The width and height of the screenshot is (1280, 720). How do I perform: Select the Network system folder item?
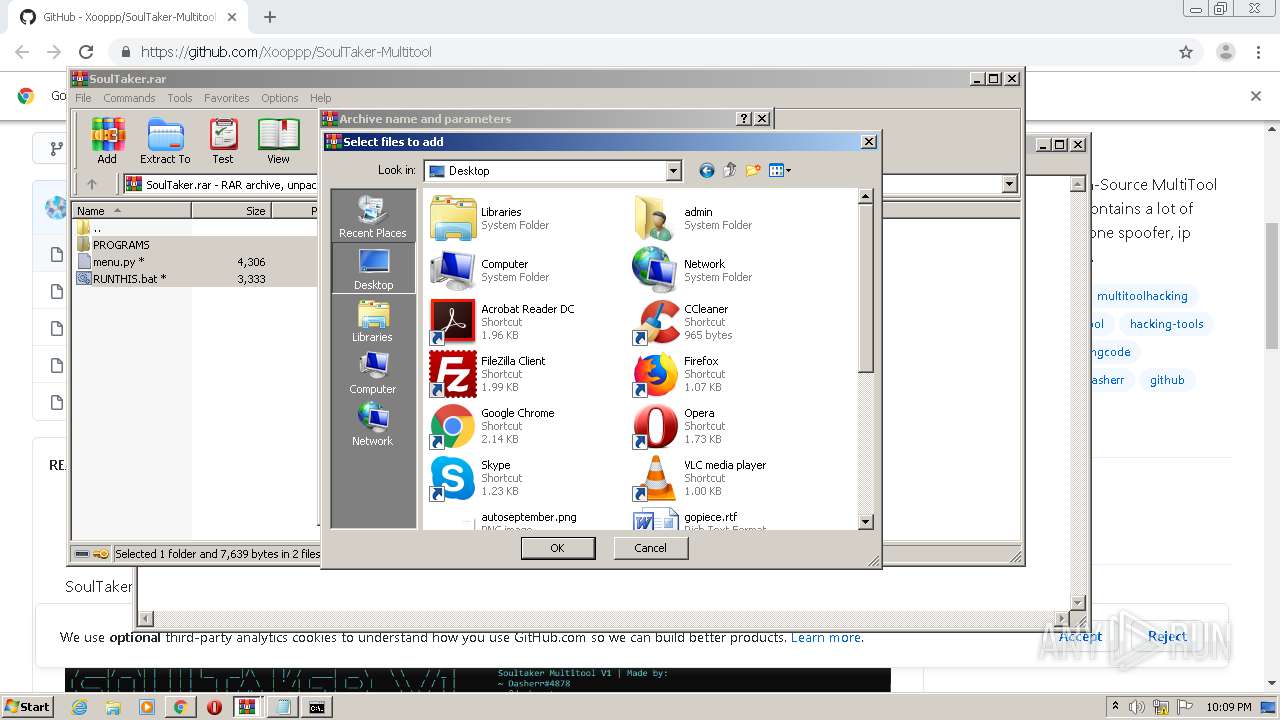pos(693,270)
